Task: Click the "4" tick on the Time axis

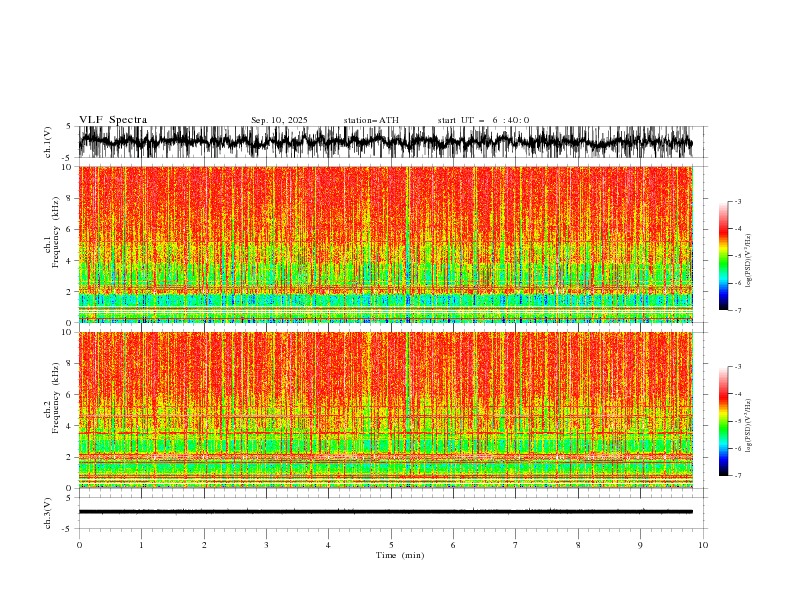Action: point(329,545)
